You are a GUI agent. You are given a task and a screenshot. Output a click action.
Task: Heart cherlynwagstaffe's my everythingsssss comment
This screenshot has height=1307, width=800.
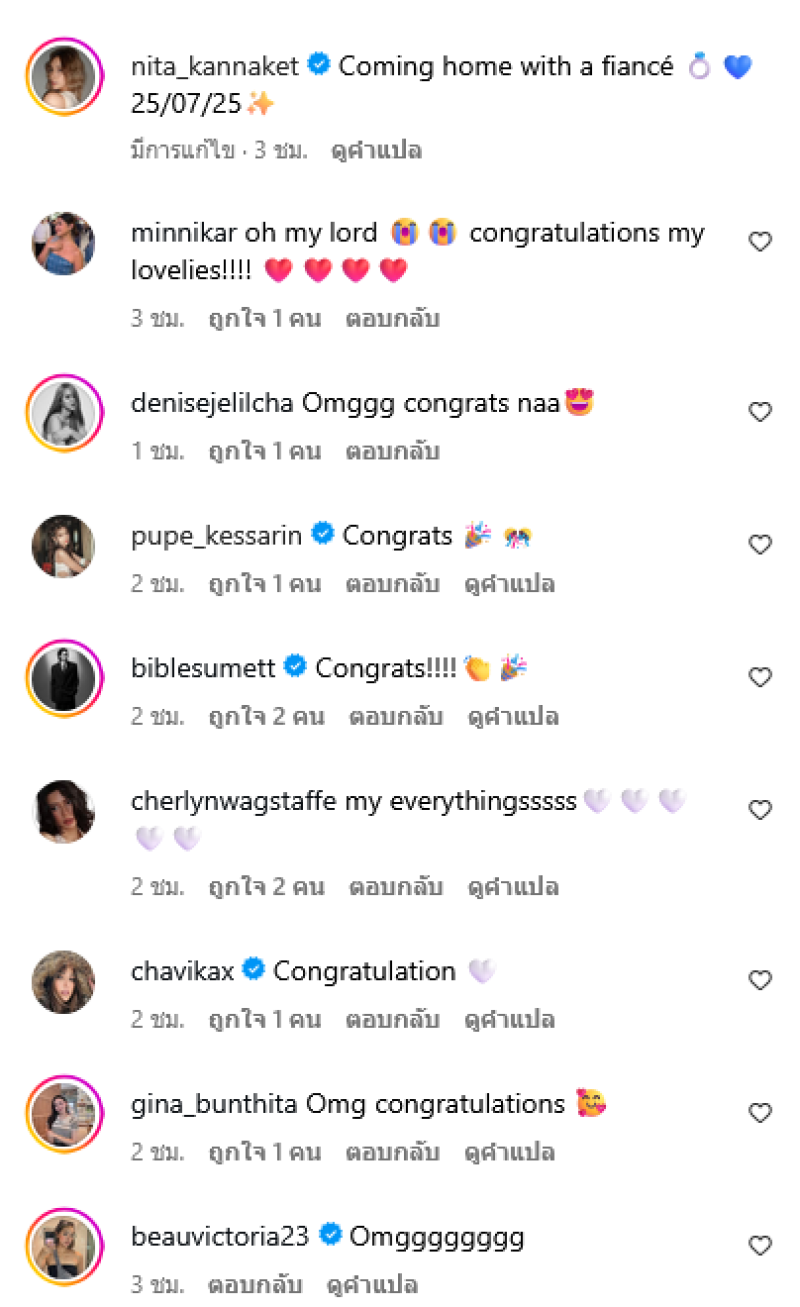pos(760,810)
